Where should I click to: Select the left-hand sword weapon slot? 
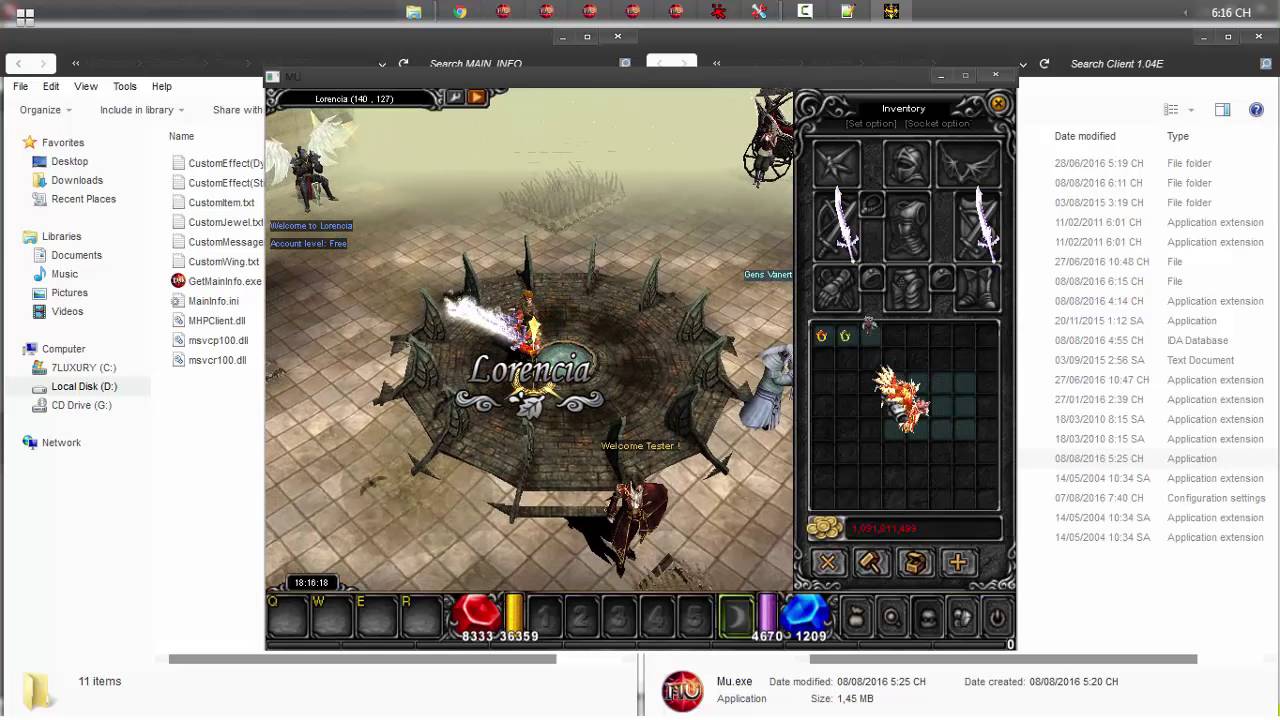point(837,227)
